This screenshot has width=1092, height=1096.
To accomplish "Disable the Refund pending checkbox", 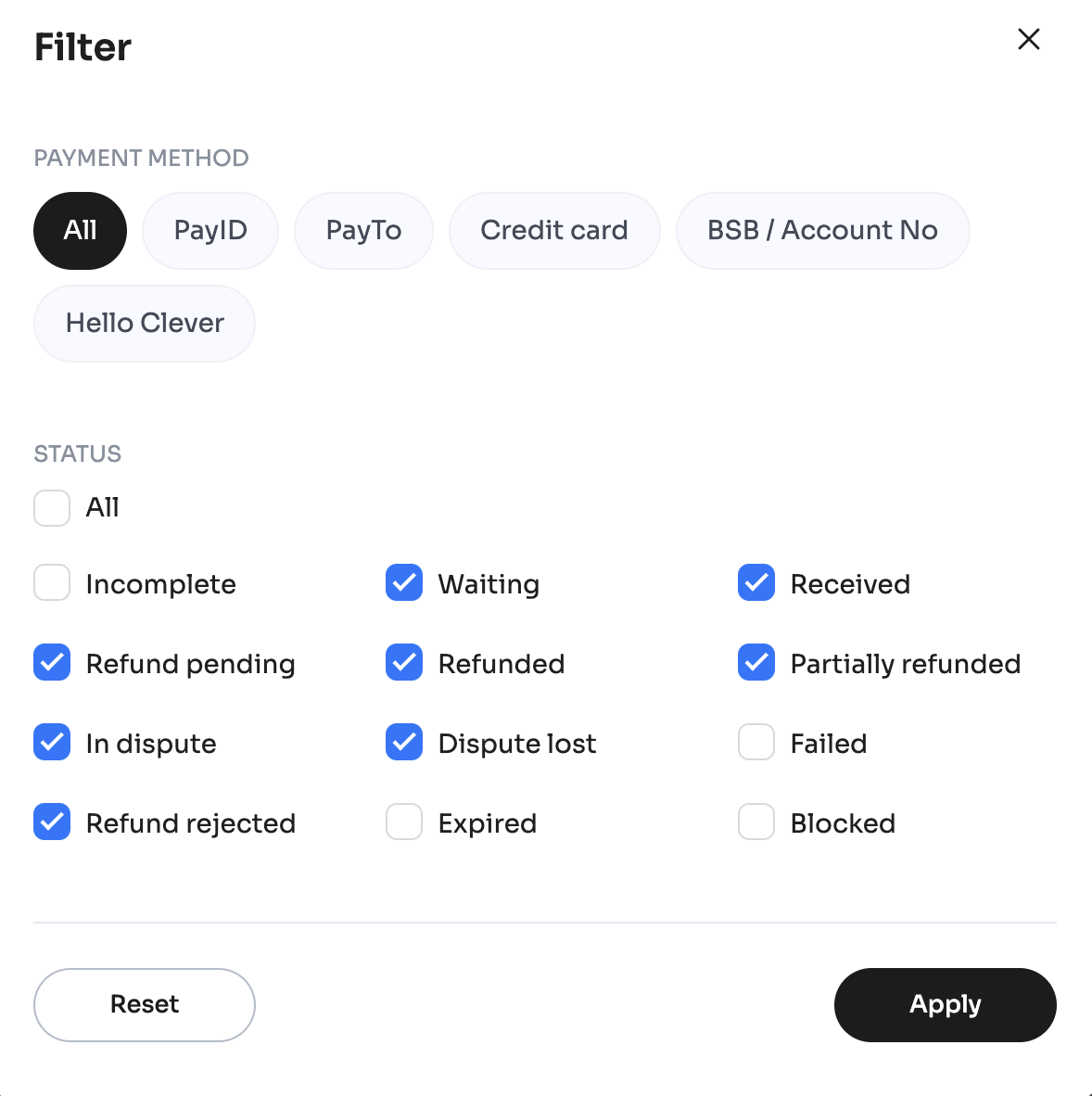I will point(52,663).
